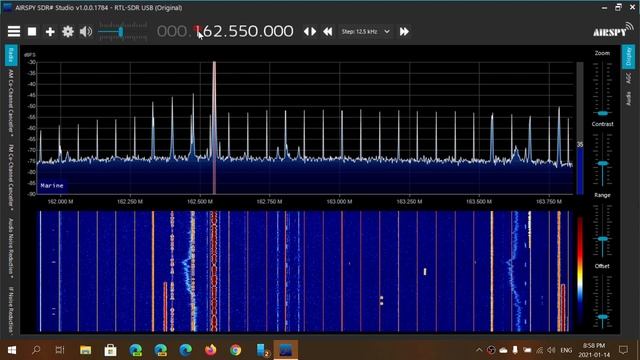Switch to the Audio tab on the right edge
The height and width of the screenshot is (360, 640).
(629, 98)
